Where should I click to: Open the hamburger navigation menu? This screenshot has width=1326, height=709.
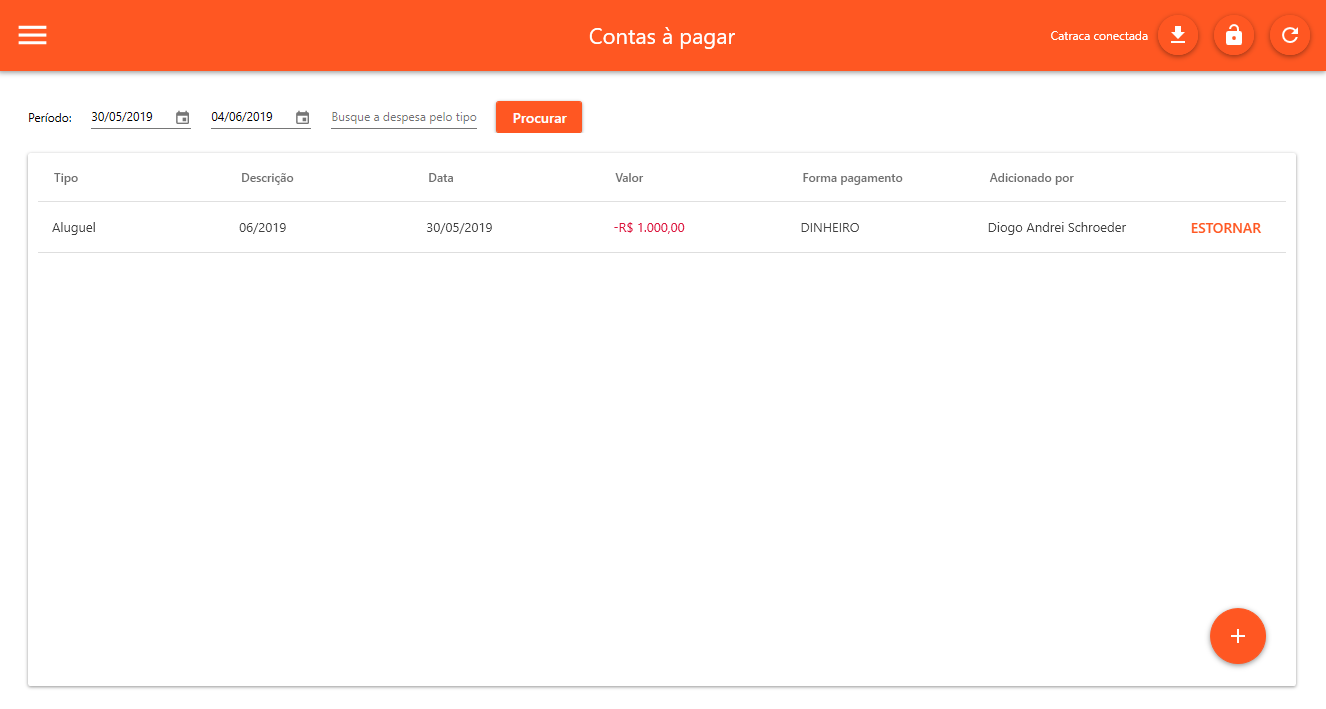point(33,35)
